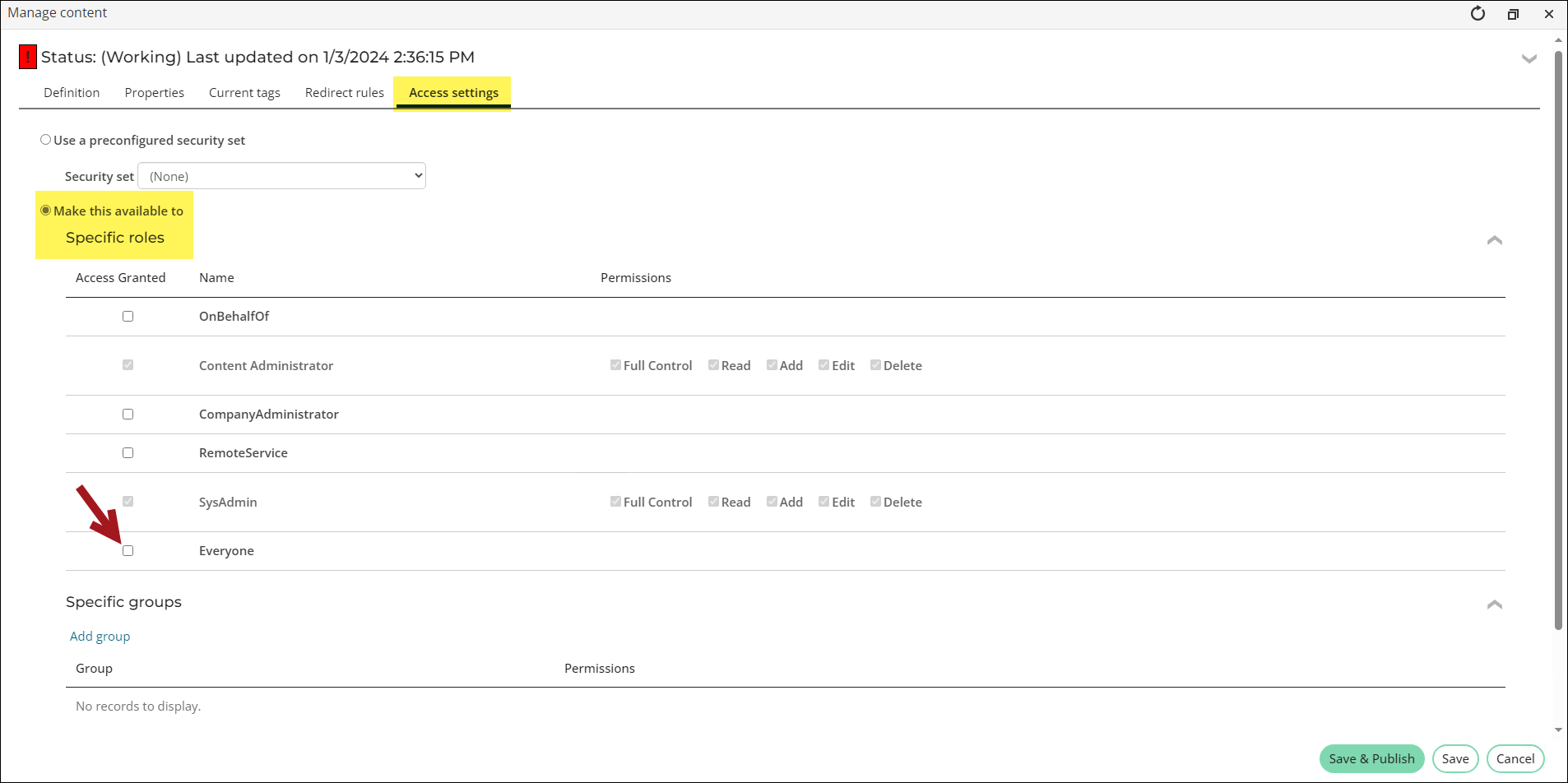The height and width of the screenshot is (783, 1568).
Task: Click the Specific groups heading
Action: click(x=123, y=602)
